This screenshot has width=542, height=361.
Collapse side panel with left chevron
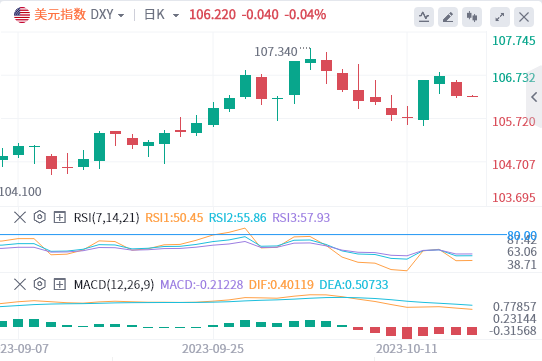point(534,97)
